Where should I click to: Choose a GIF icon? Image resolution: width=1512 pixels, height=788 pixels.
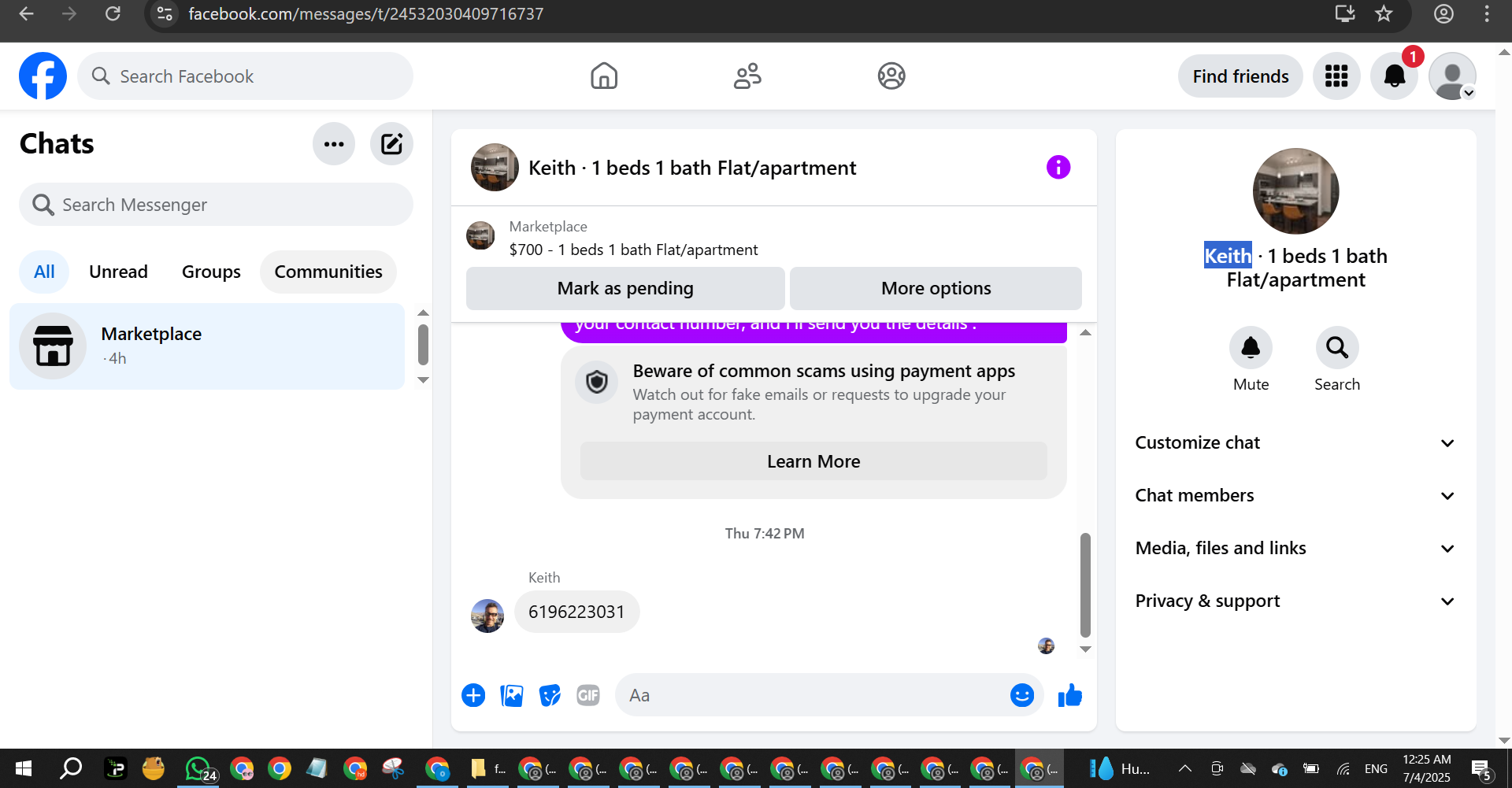(x=588, y=695)
